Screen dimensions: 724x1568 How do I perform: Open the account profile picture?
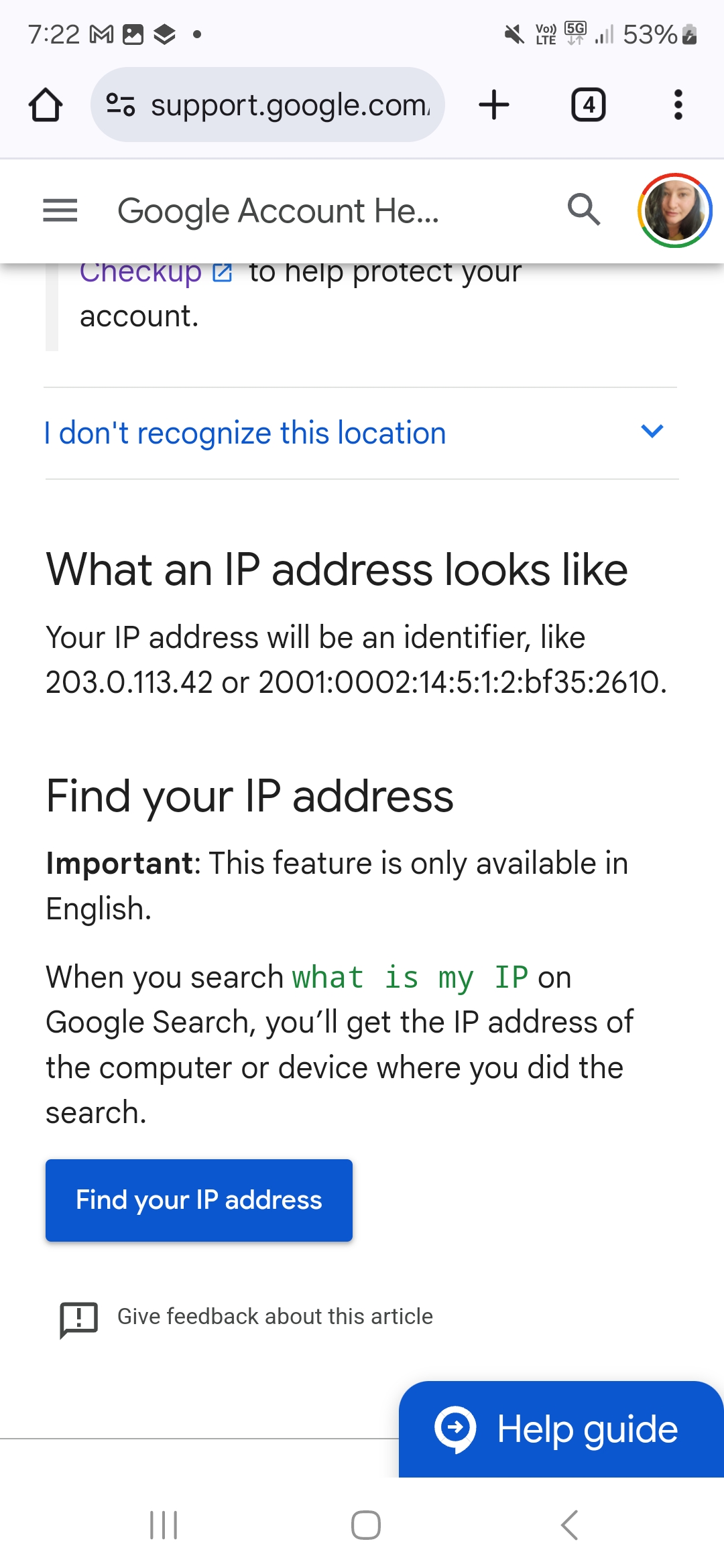pyautogui.click(x=674, y=210)
